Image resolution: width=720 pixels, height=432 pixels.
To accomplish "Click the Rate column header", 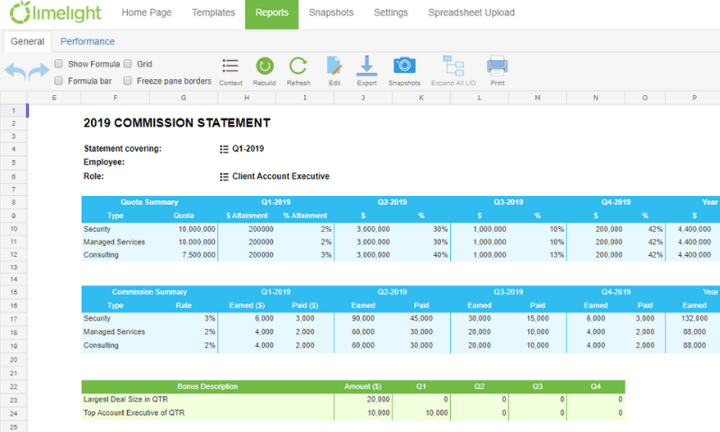I will [x=183, y=306].
